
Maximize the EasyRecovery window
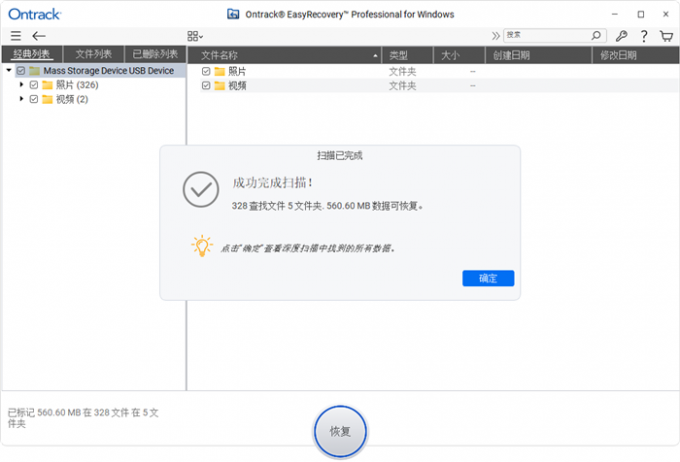[641, 14]
